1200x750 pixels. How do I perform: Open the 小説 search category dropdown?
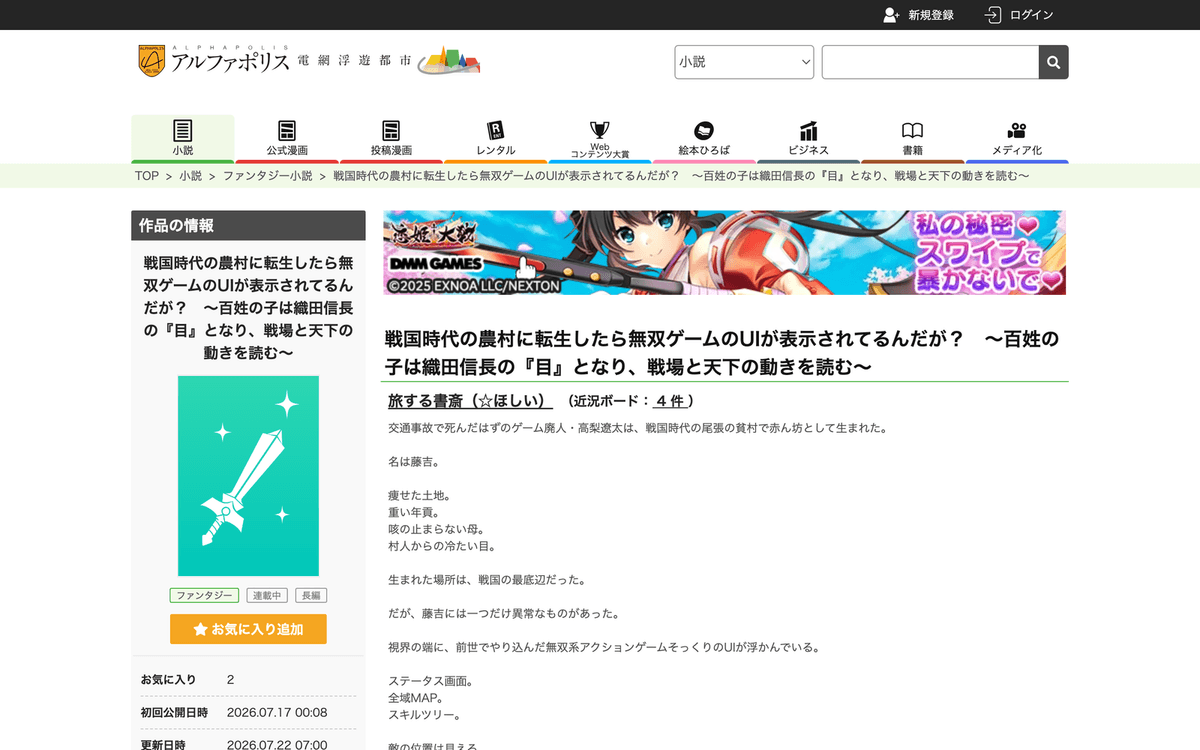tap(744, 62)
